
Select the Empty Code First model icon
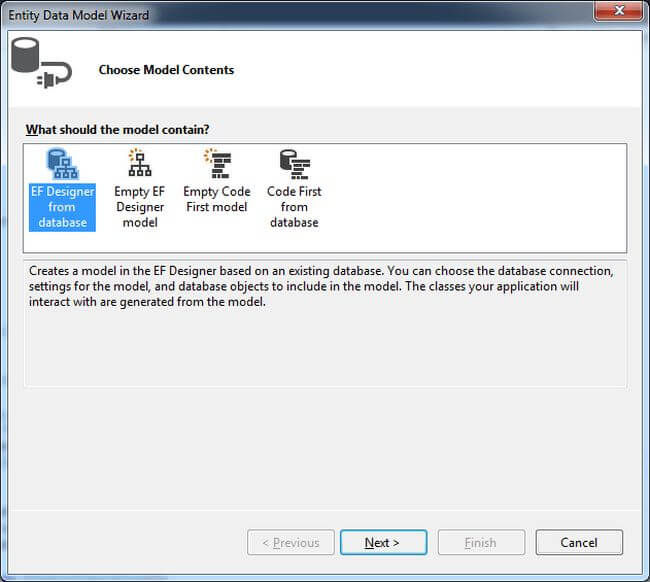(217, 163)
